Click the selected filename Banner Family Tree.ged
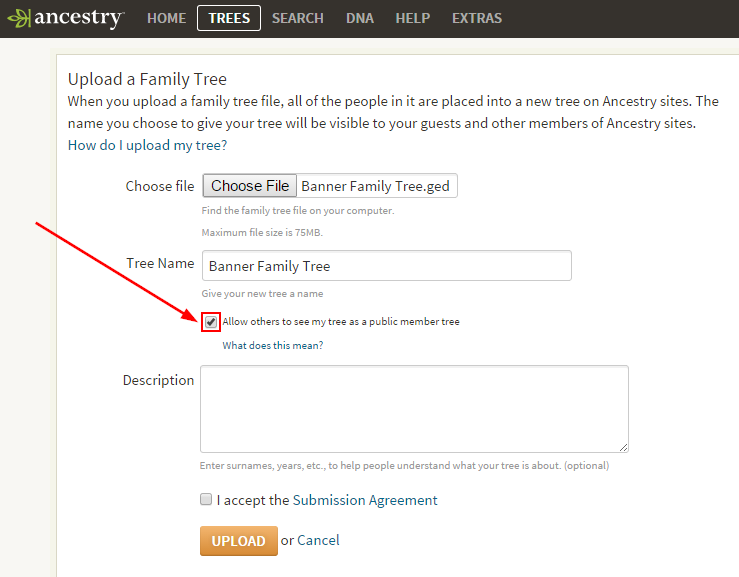739x577 pixels. click(x=375, y=186)
